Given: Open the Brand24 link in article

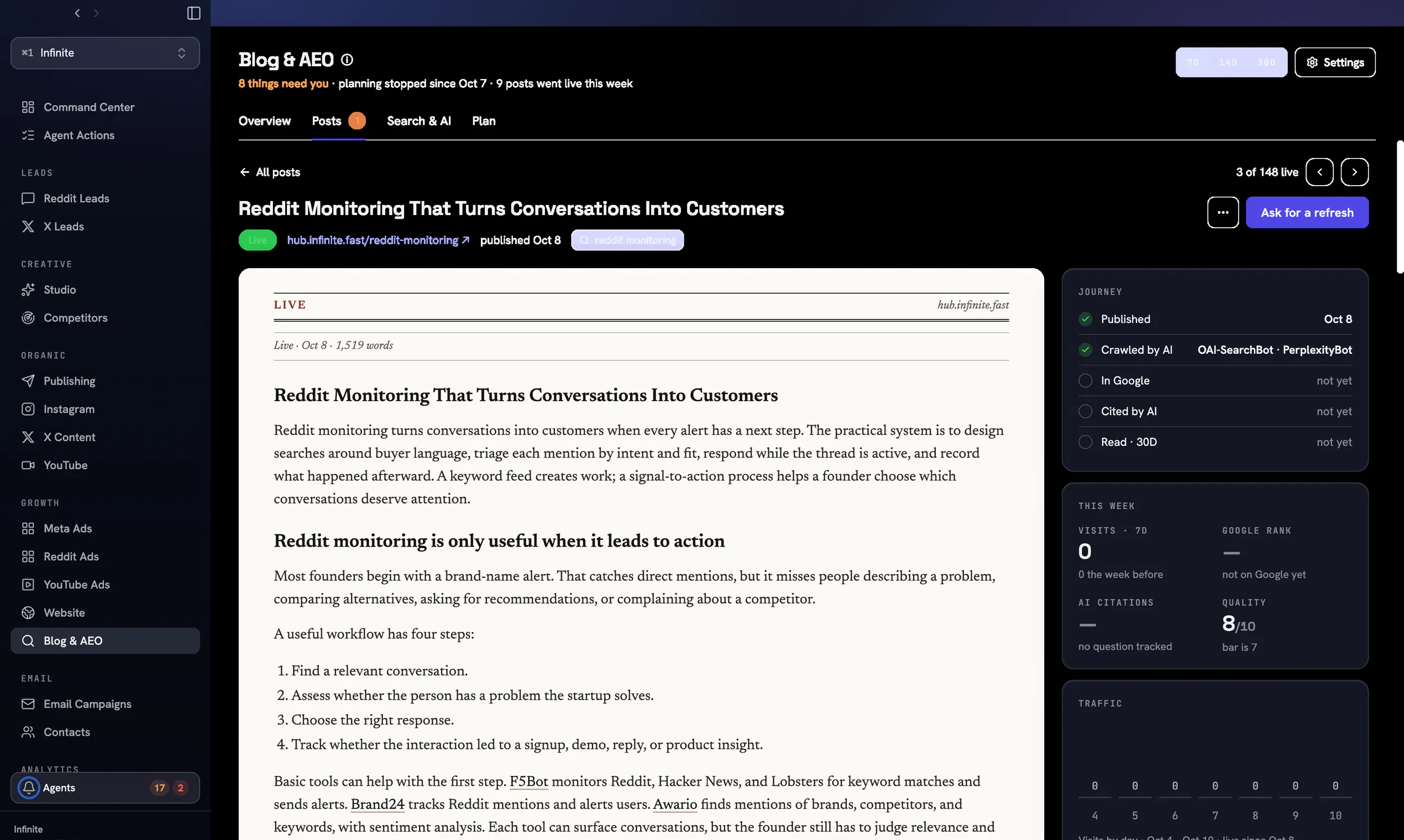Looking at the screenshot, I should (378, 805).
